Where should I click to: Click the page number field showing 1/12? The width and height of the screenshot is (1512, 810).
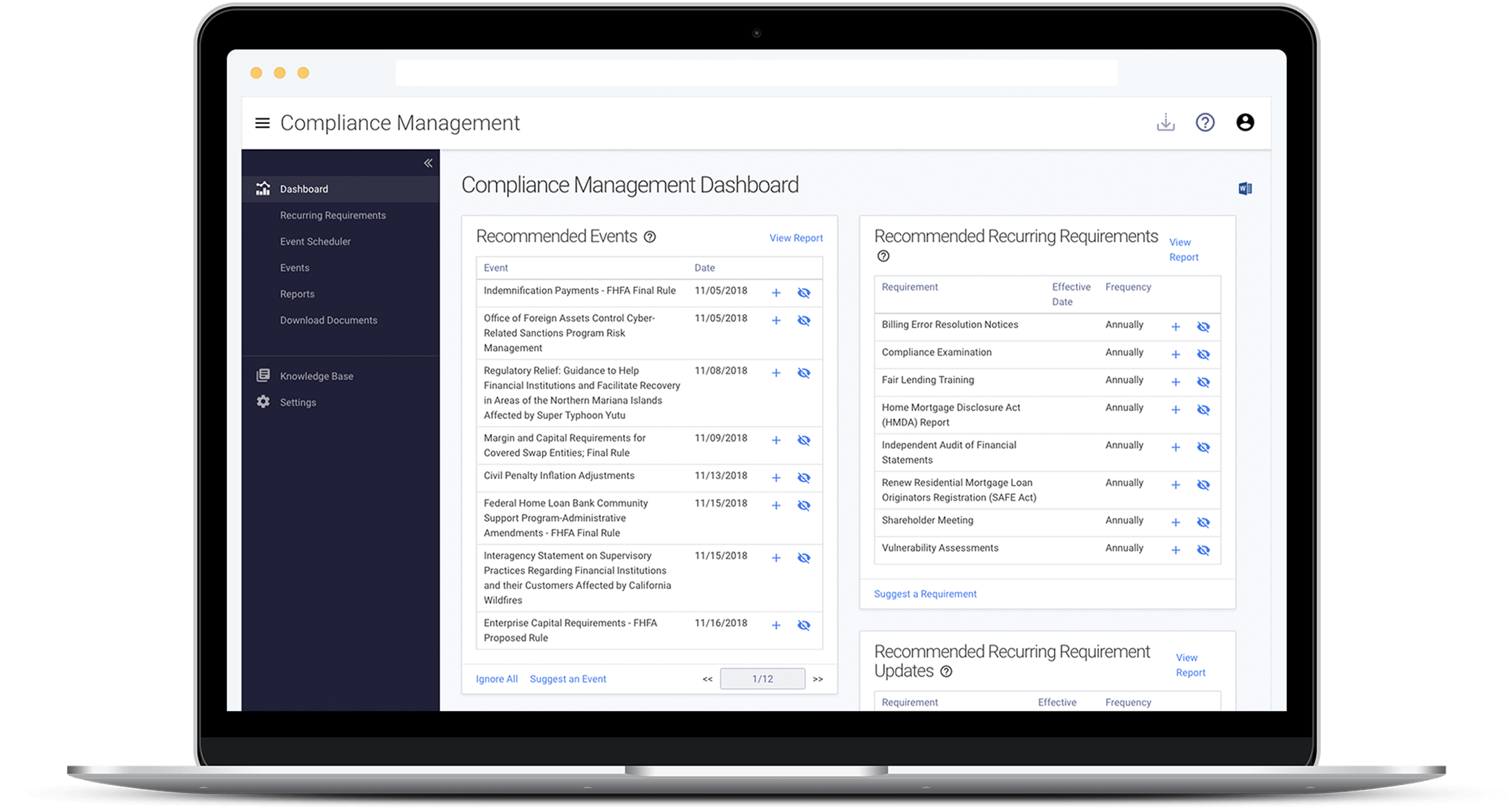[x=762, y=678]
